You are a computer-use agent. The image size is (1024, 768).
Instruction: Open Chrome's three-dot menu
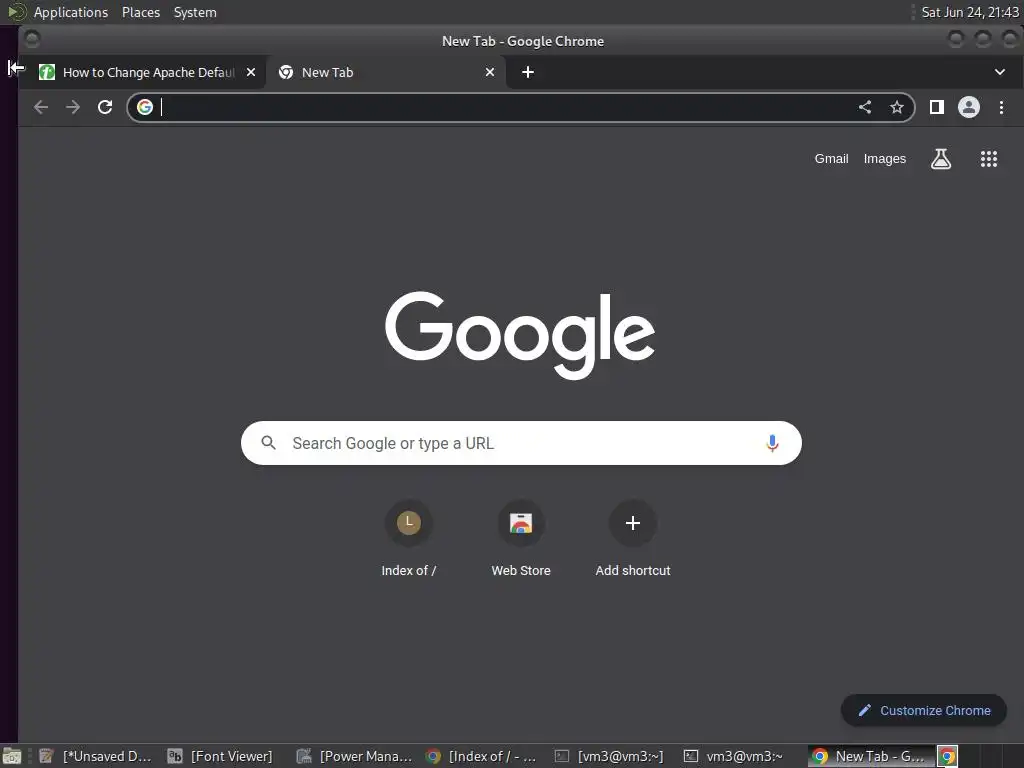(x=1001, y=107)
